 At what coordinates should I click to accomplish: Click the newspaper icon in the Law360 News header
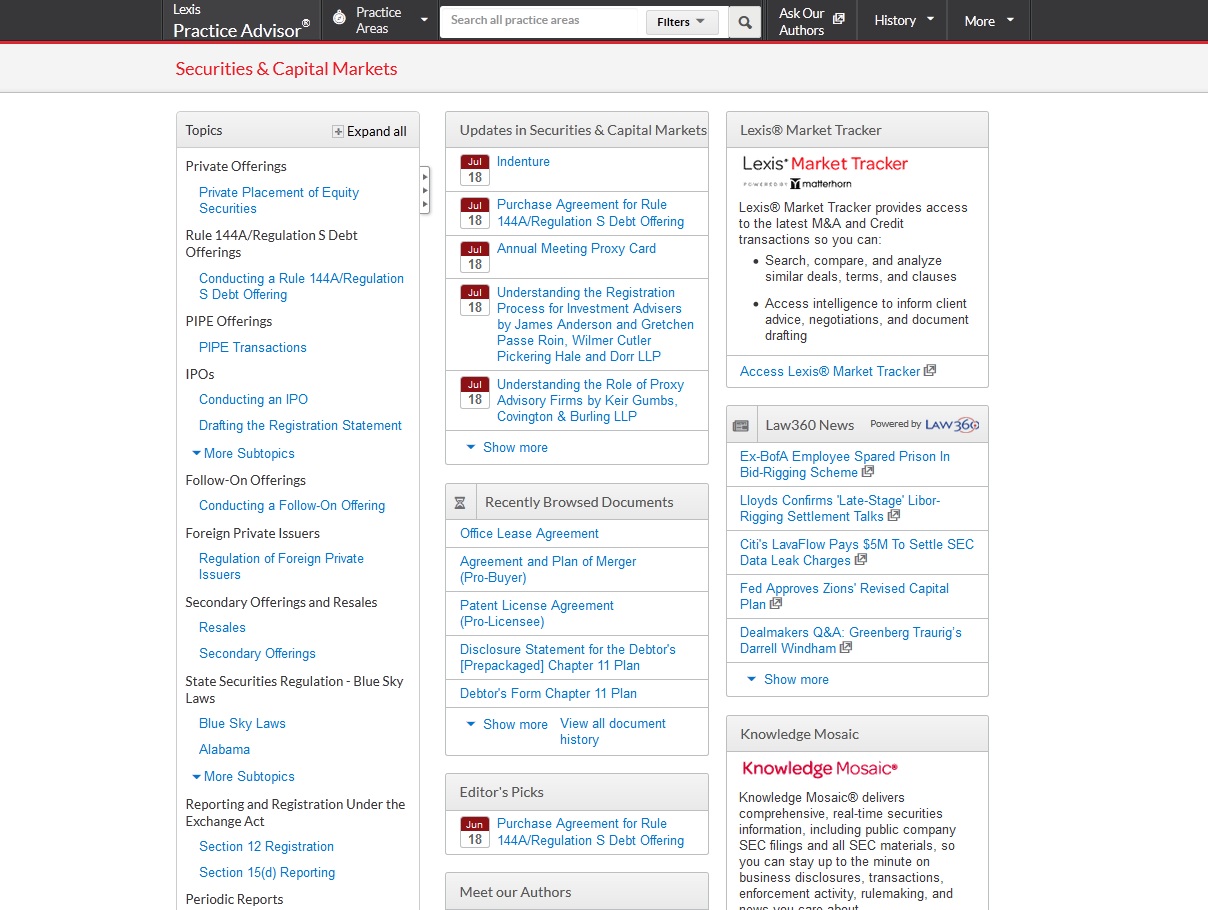pos(741,425)
